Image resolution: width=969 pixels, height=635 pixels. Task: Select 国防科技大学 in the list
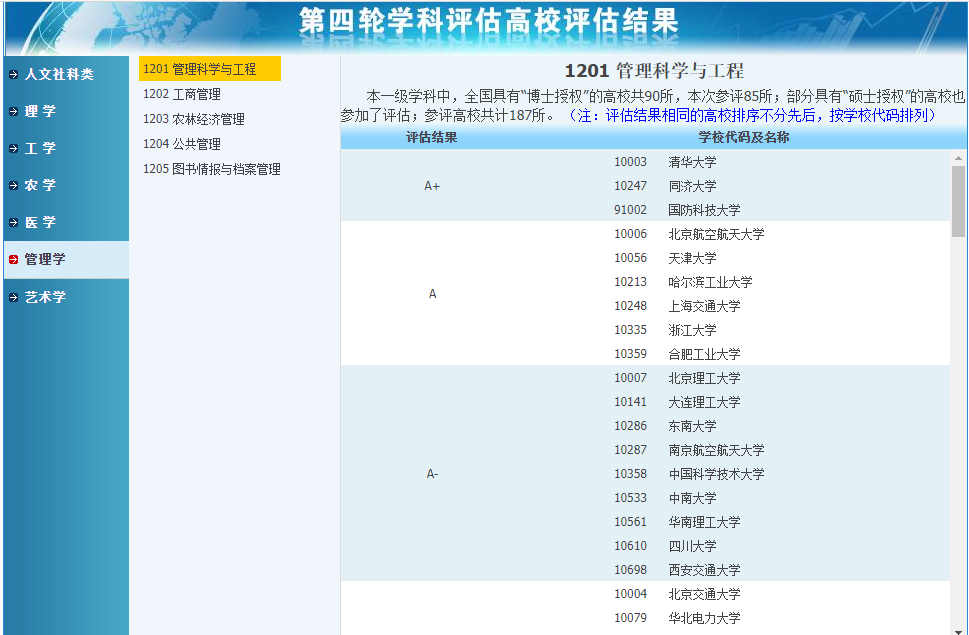coord(704,210)
